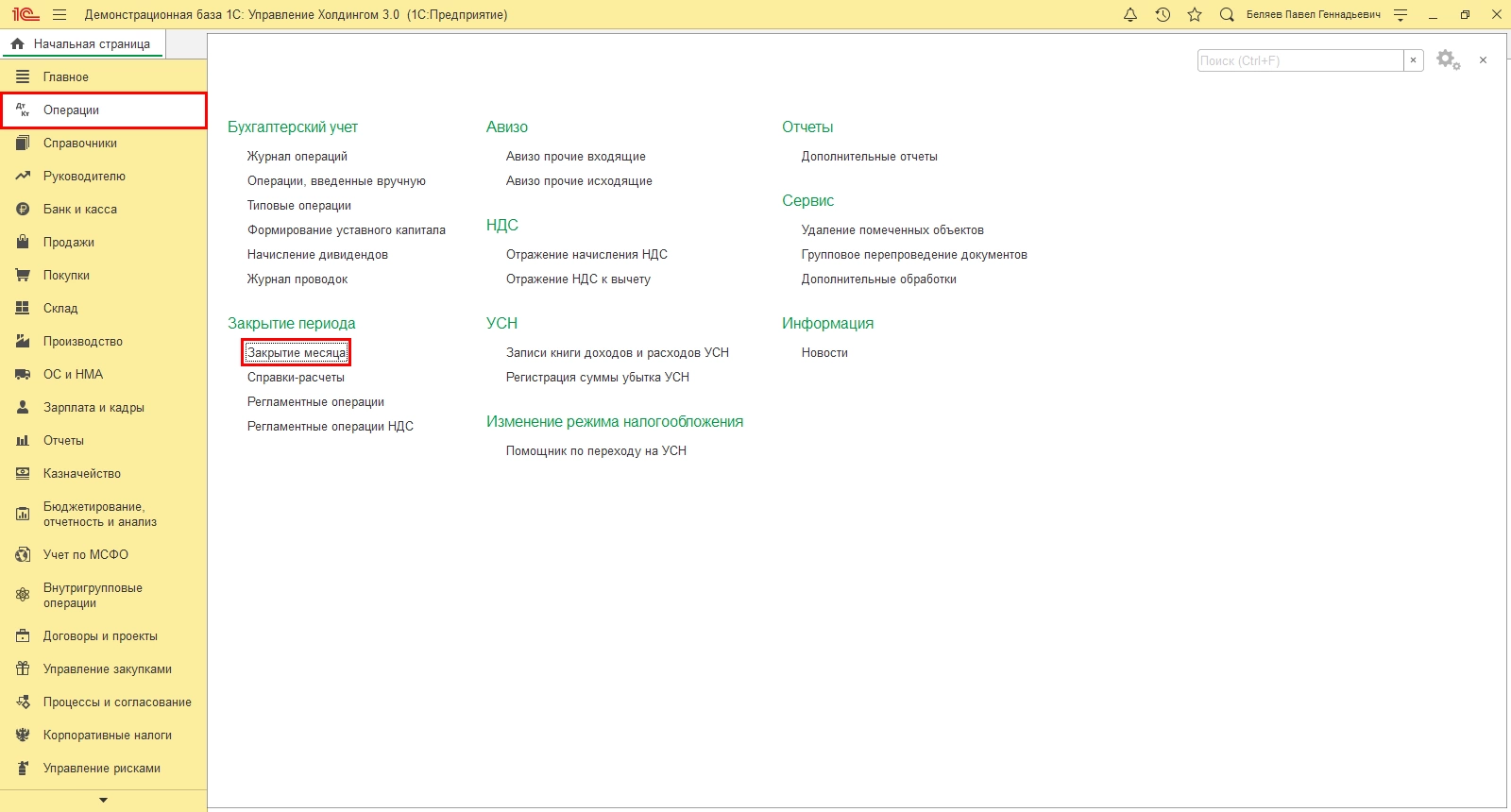The width and height of the screenshot is (1511, 812).
Task: Click the global search magnifier icon
Action: tap(1227, 15)
